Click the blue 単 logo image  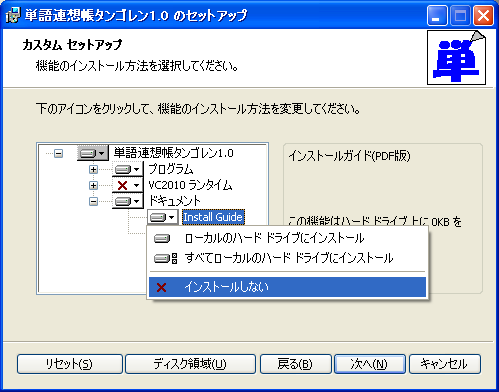pos(456,58)
